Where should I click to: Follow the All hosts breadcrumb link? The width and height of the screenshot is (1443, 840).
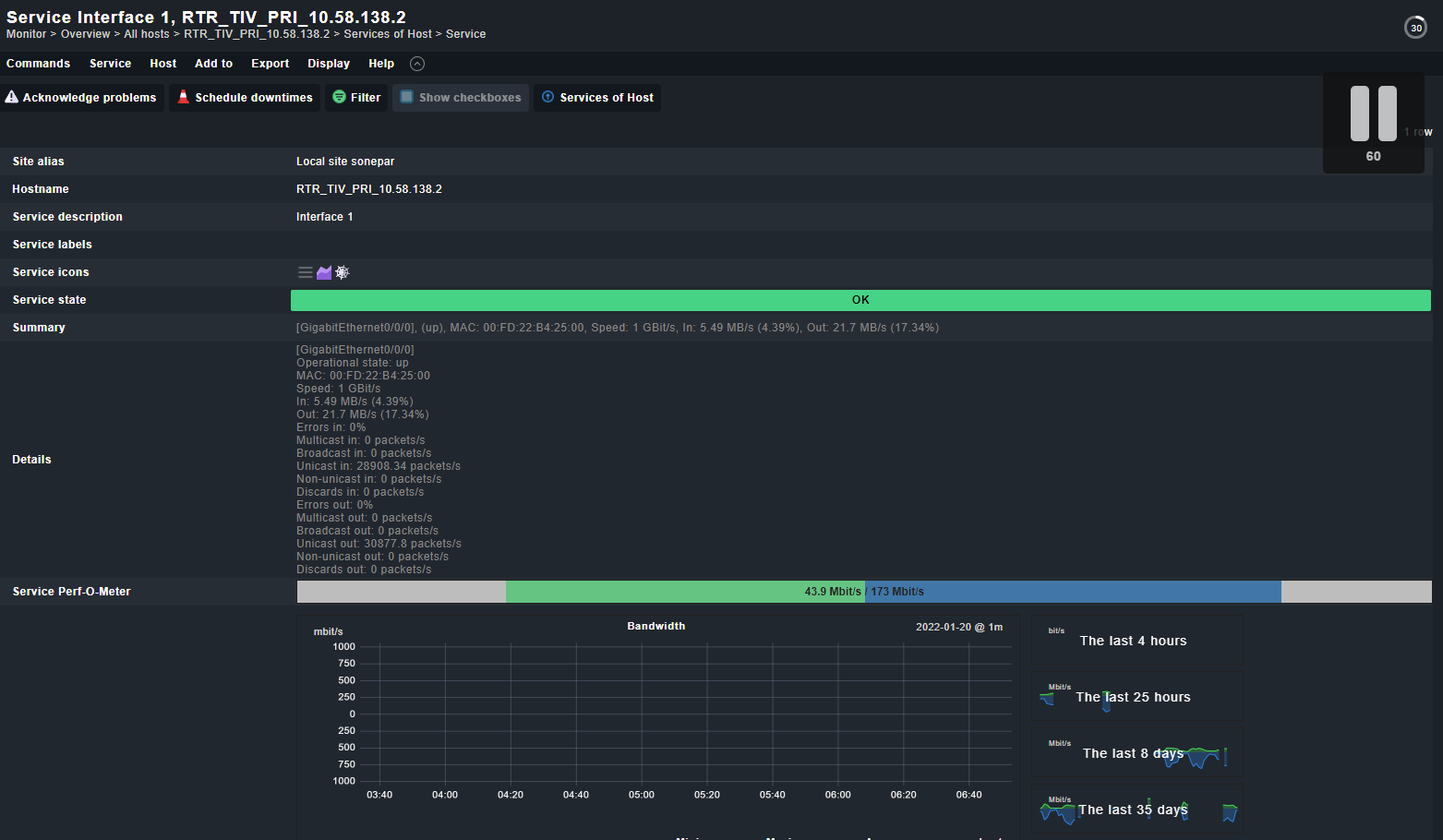(147, 33)
